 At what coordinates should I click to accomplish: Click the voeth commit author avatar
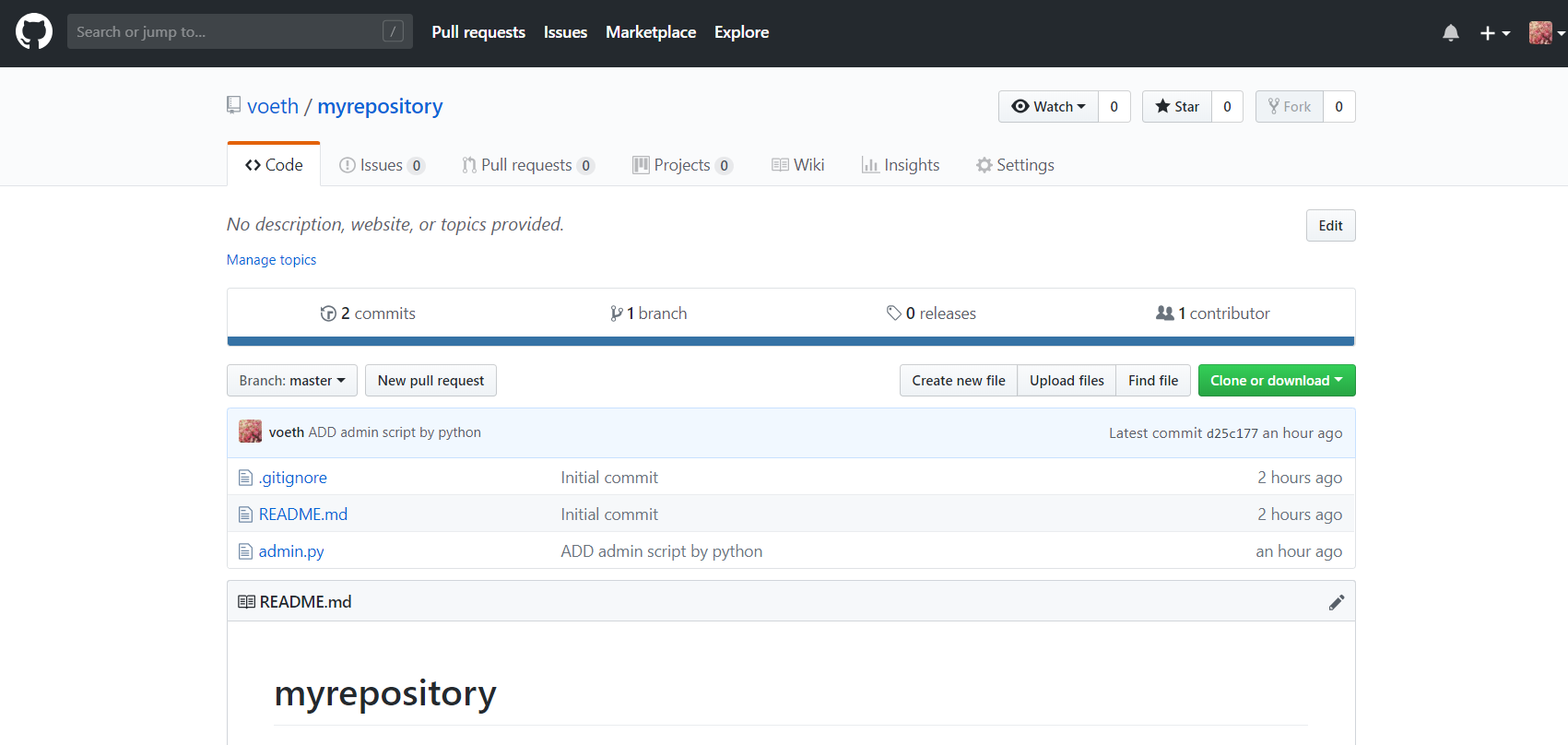tap(250, 432)
